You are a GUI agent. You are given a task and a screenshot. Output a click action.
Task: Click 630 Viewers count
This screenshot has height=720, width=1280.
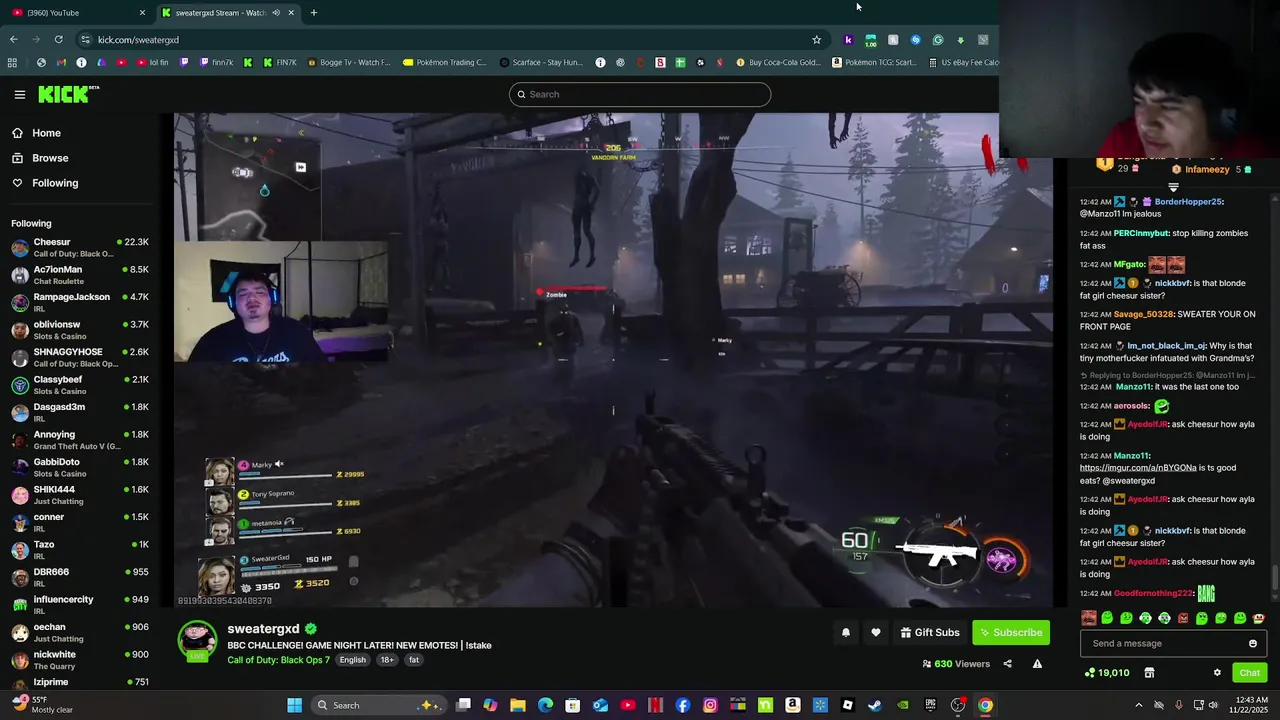click(x=955, y=664)
